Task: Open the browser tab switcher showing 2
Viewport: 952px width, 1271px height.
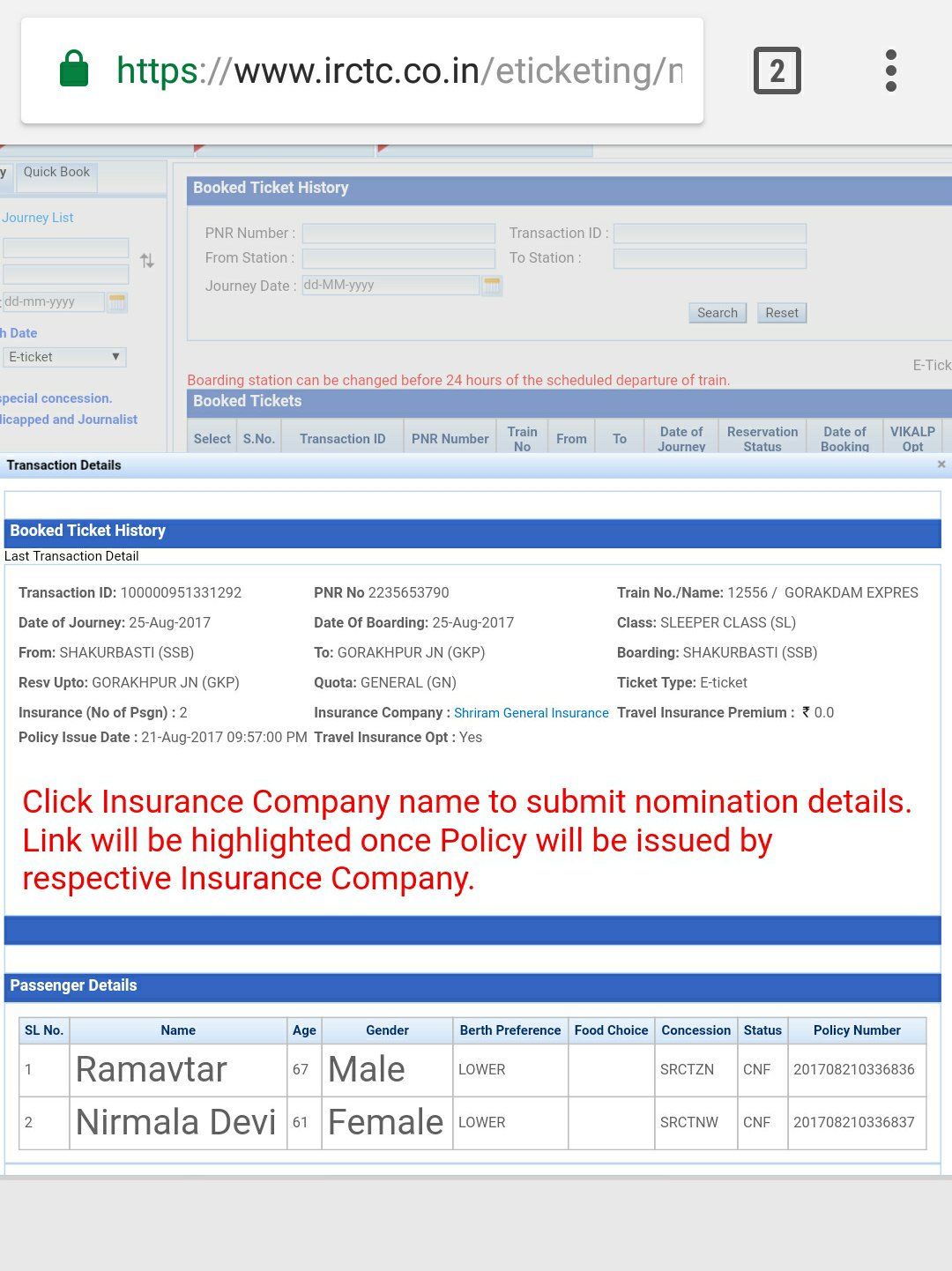Action: [777, 71]
